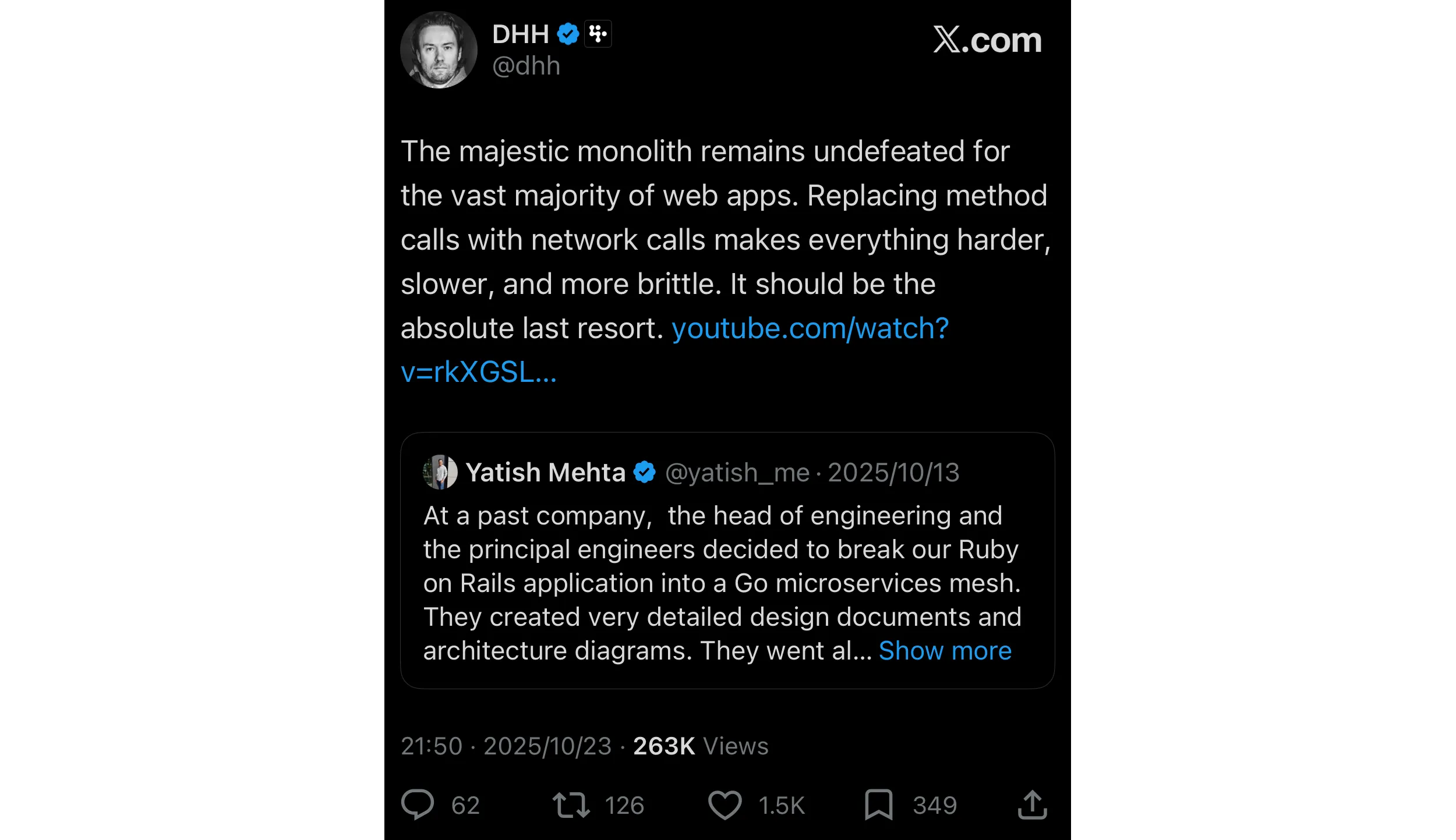This screenshot has width=1456, height=840.
Task: Like the tweet with heart icon
Action: (725, 804)
